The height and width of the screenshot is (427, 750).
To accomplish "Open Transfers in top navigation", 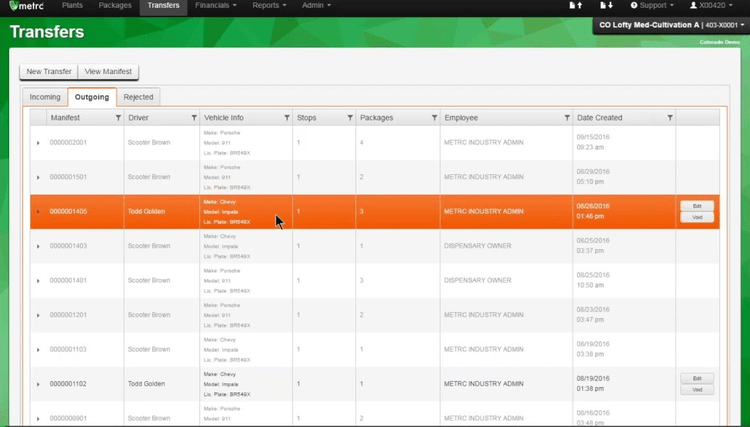I will click(x=163, y=6).
